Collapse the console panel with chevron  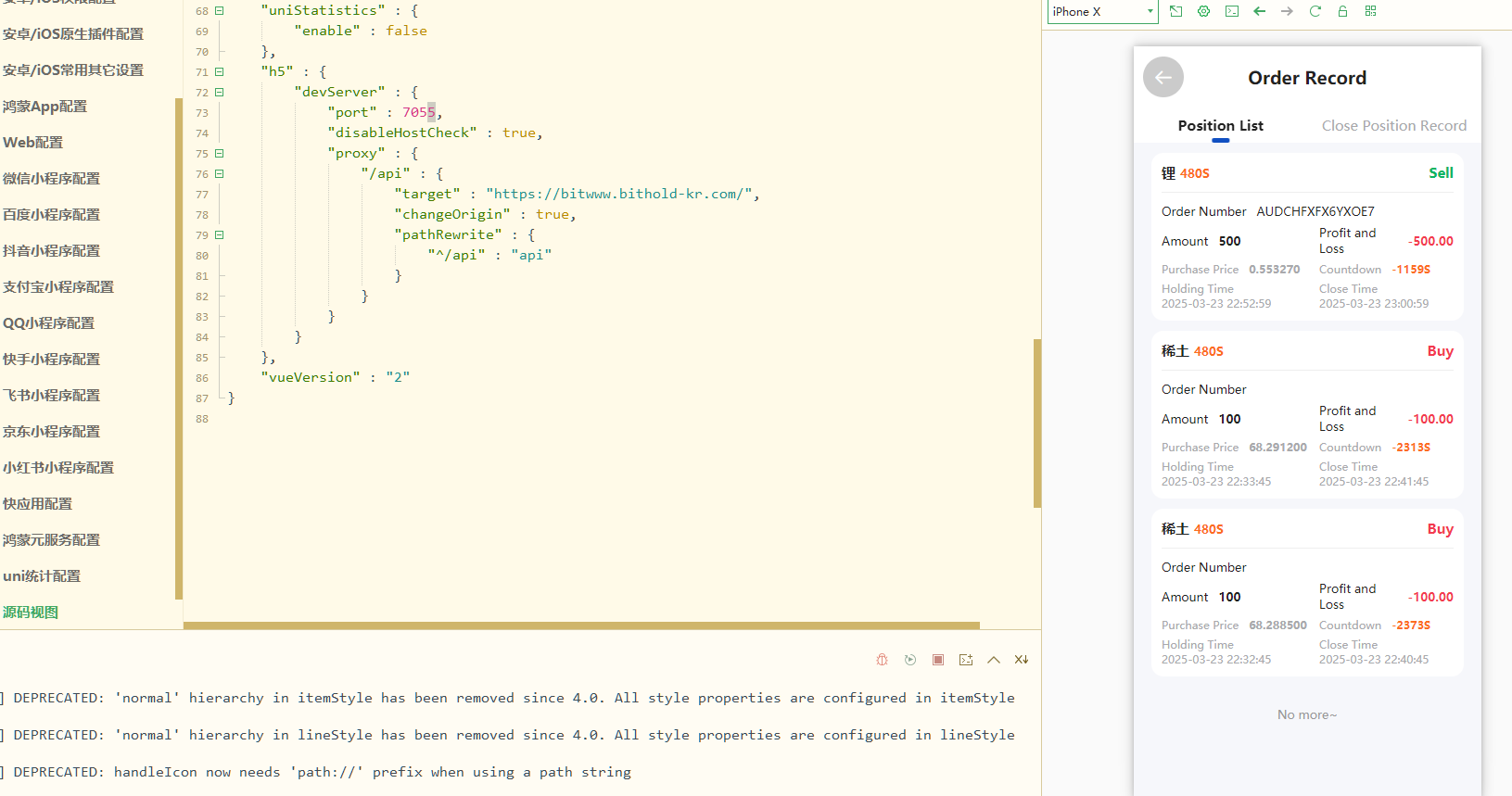pos(994,660)
